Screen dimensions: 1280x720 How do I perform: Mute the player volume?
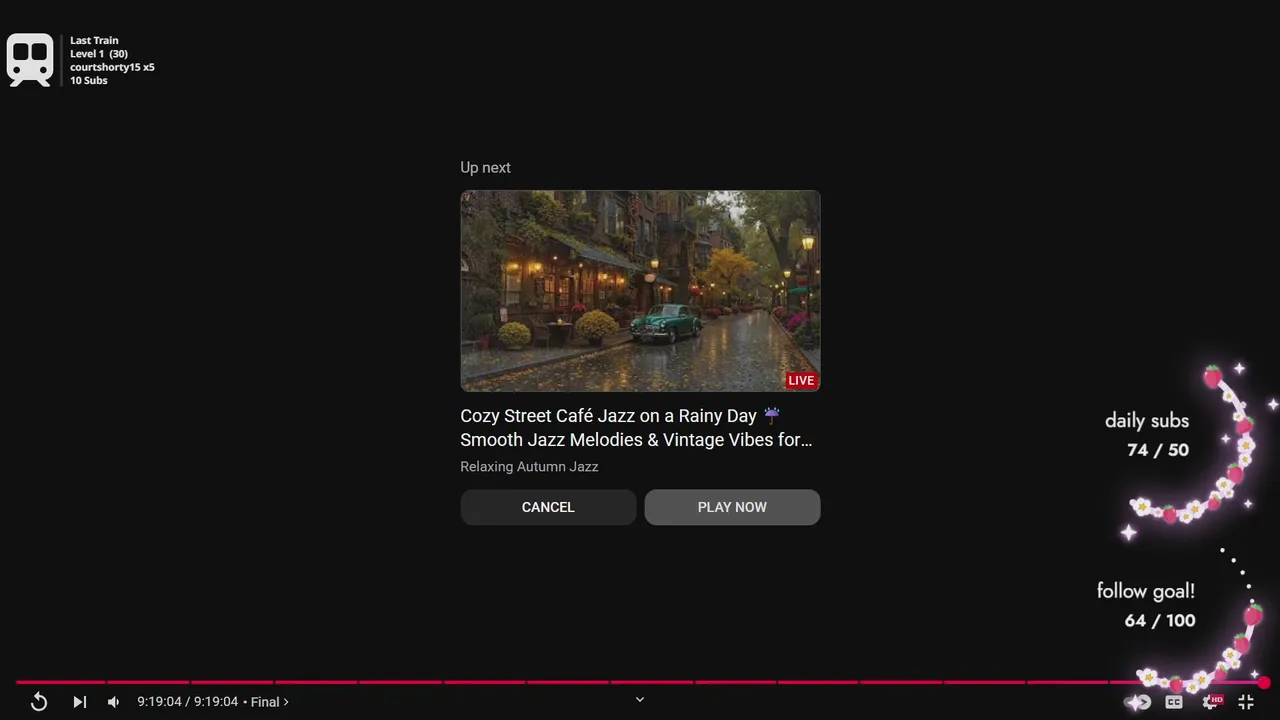point(113,702)
